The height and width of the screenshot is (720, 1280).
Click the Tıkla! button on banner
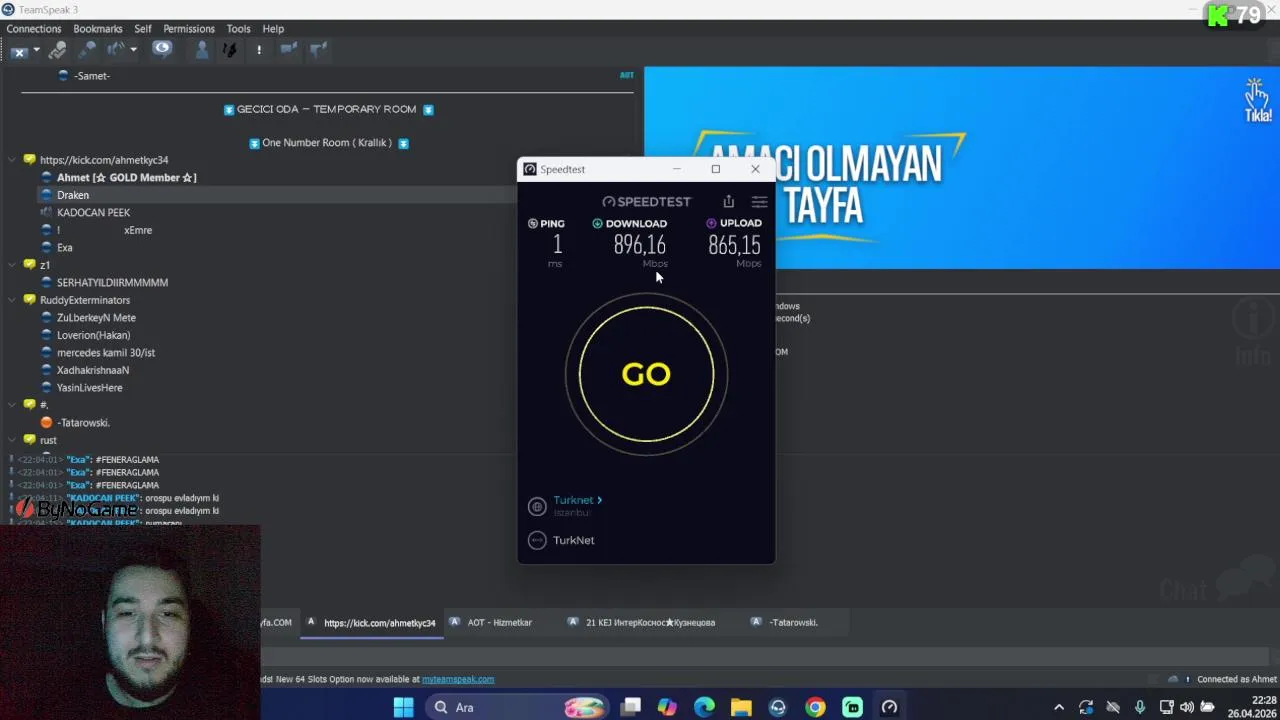[1257, 101]
